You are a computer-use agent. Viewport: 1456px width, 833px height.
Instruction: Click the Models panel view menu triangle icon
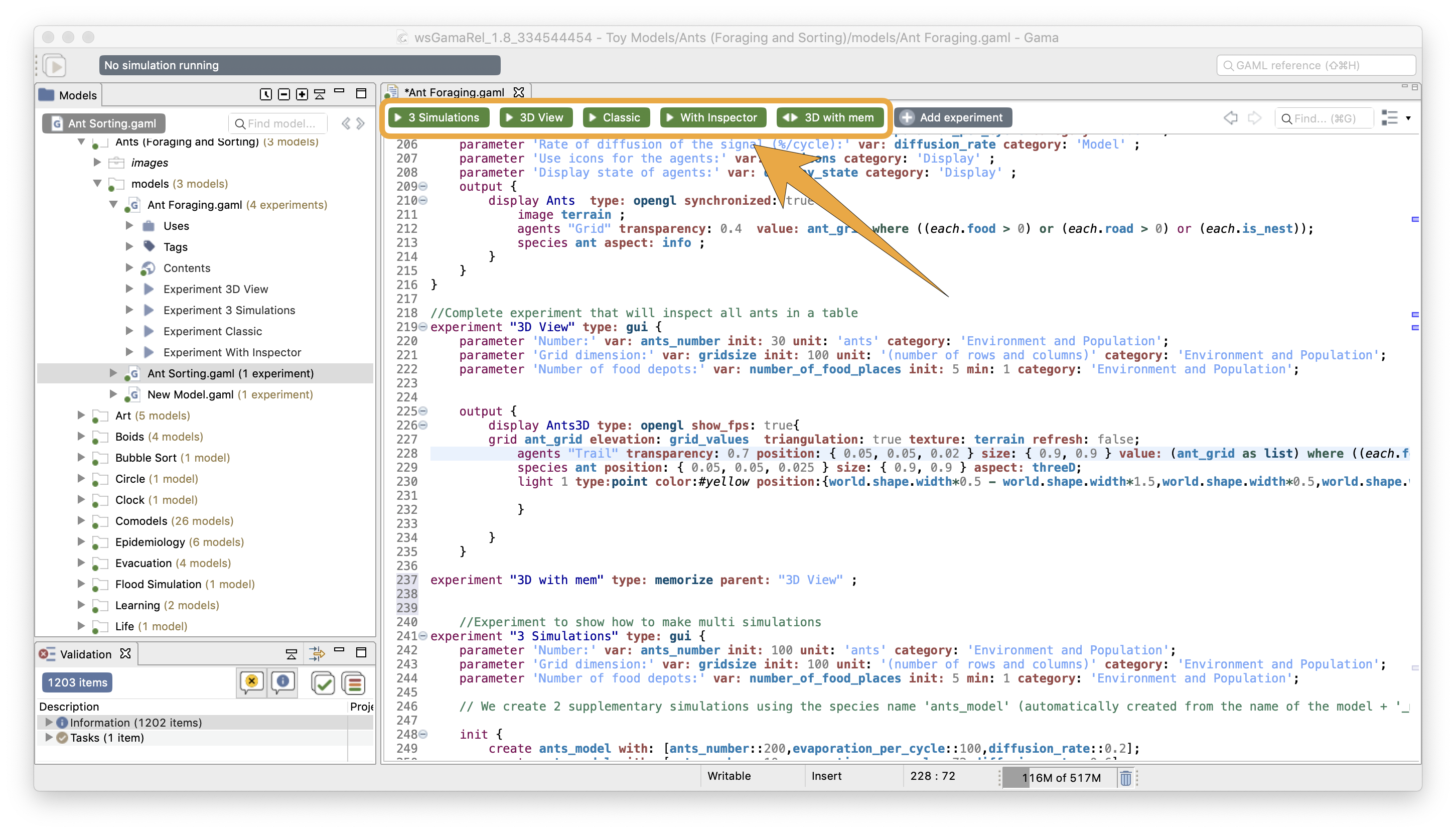[x=320, y=94]
